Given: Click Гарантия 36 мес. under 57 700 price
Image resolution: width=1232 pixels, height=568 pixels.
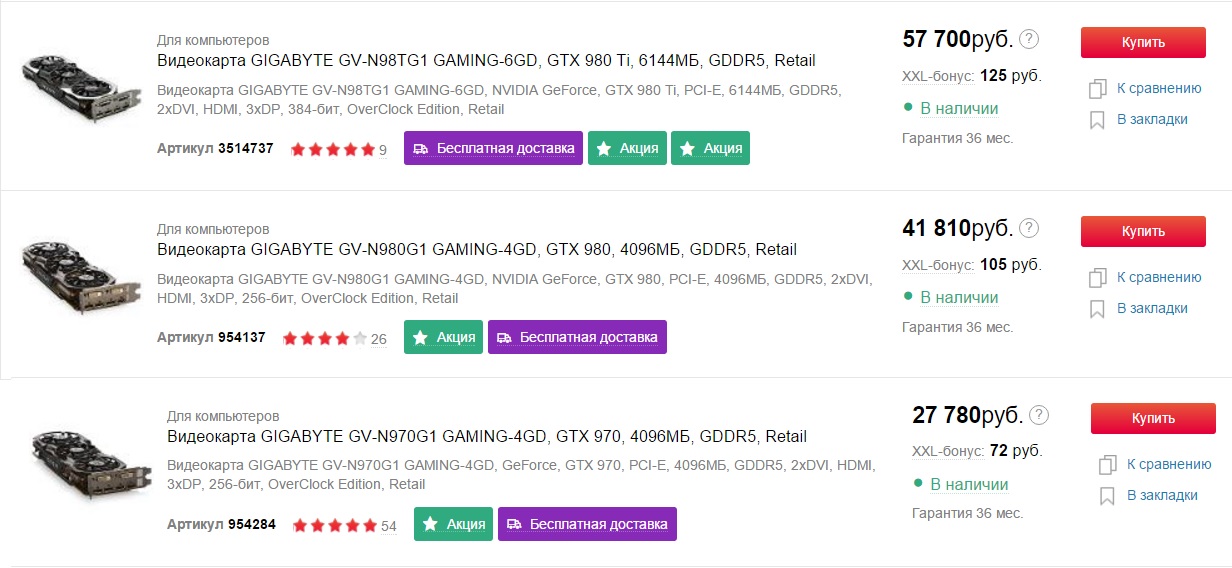Looking at the screenshot, I should pos(957,138).
